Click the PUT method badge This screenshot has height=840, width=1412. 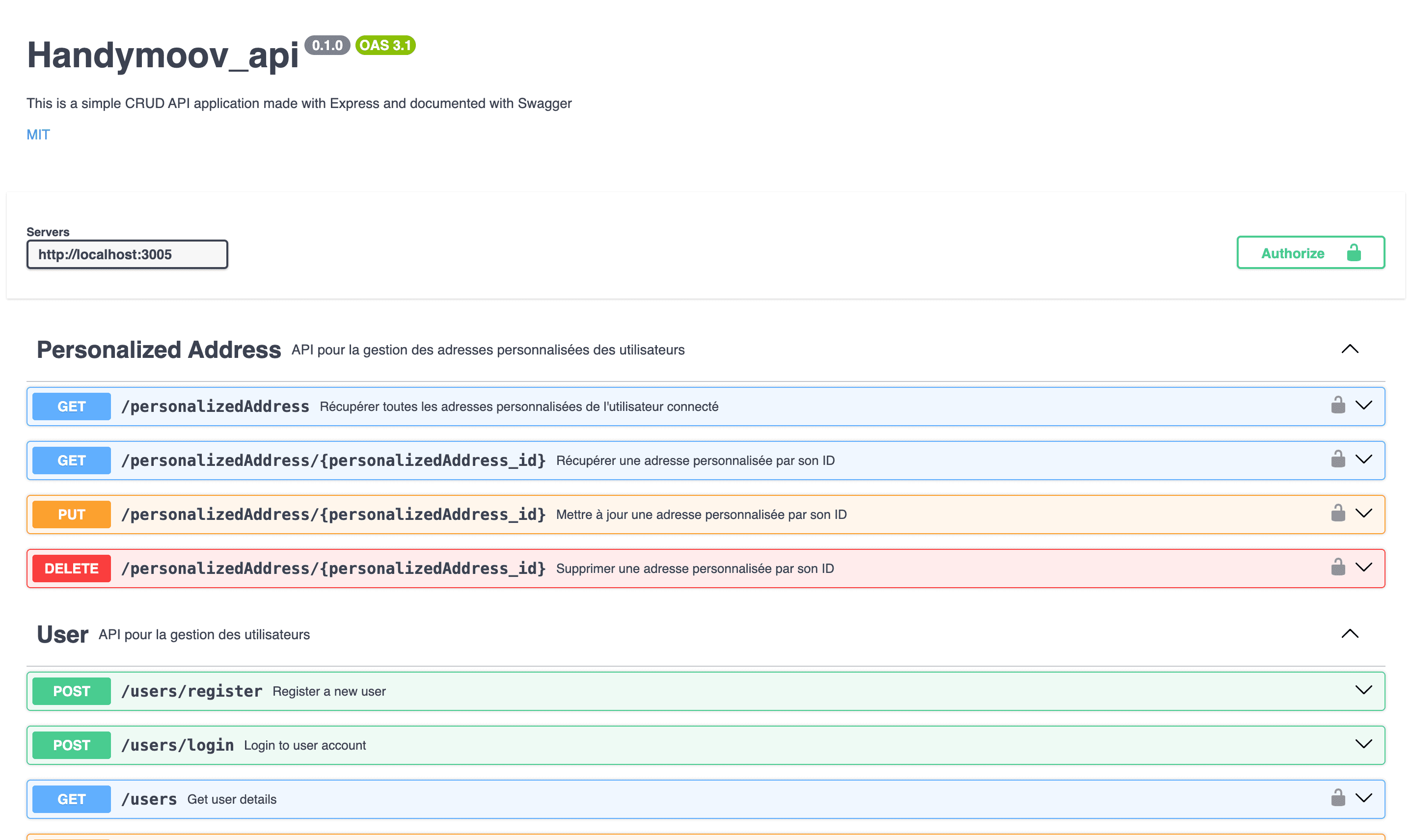pos(71,515)
